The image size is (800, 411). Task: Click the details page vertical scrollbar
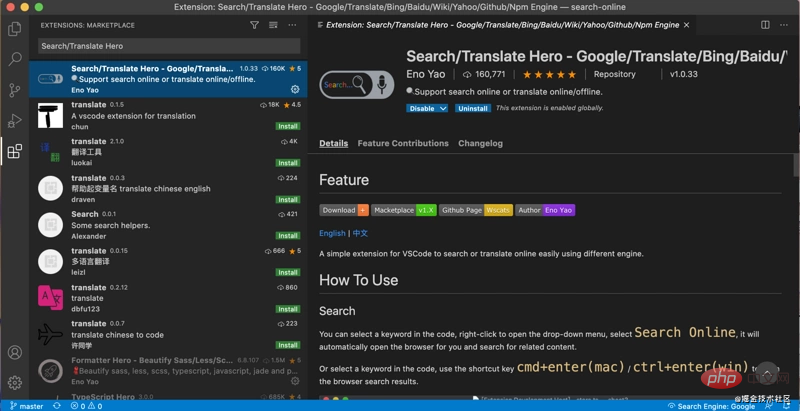pos(796,164)
